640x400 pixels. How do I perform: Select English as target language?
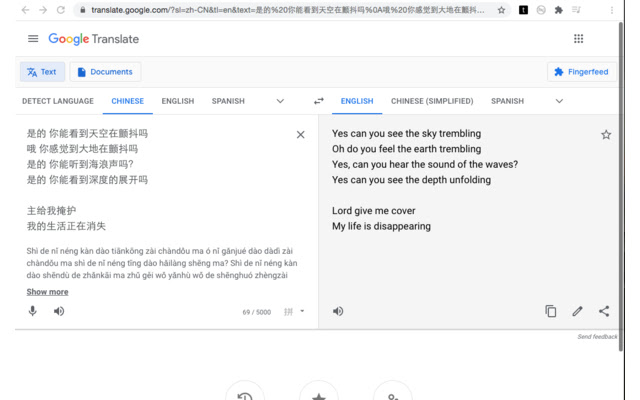[357, 101]
